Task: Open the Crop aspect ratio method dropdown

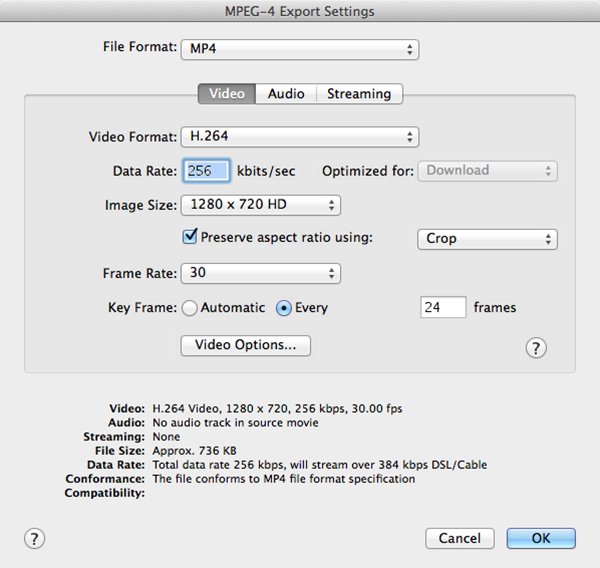Action: [x=486, y=239]
